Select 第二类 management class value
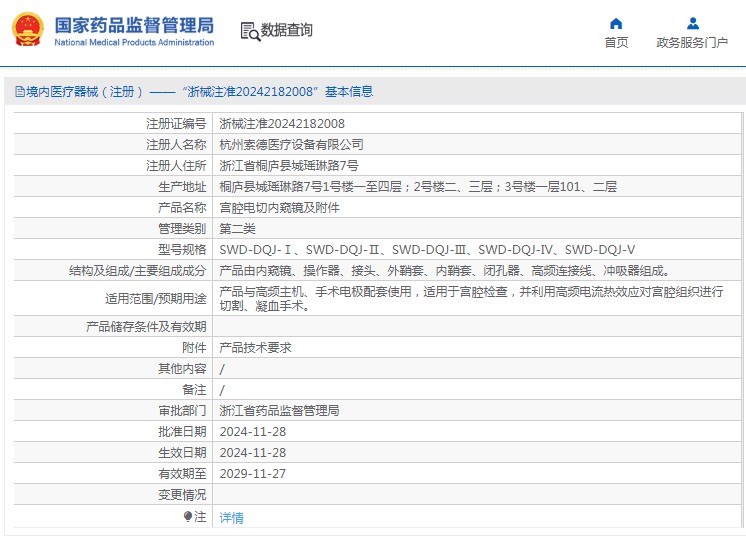This screenshot has width=746, height=542. click(237, 228)
